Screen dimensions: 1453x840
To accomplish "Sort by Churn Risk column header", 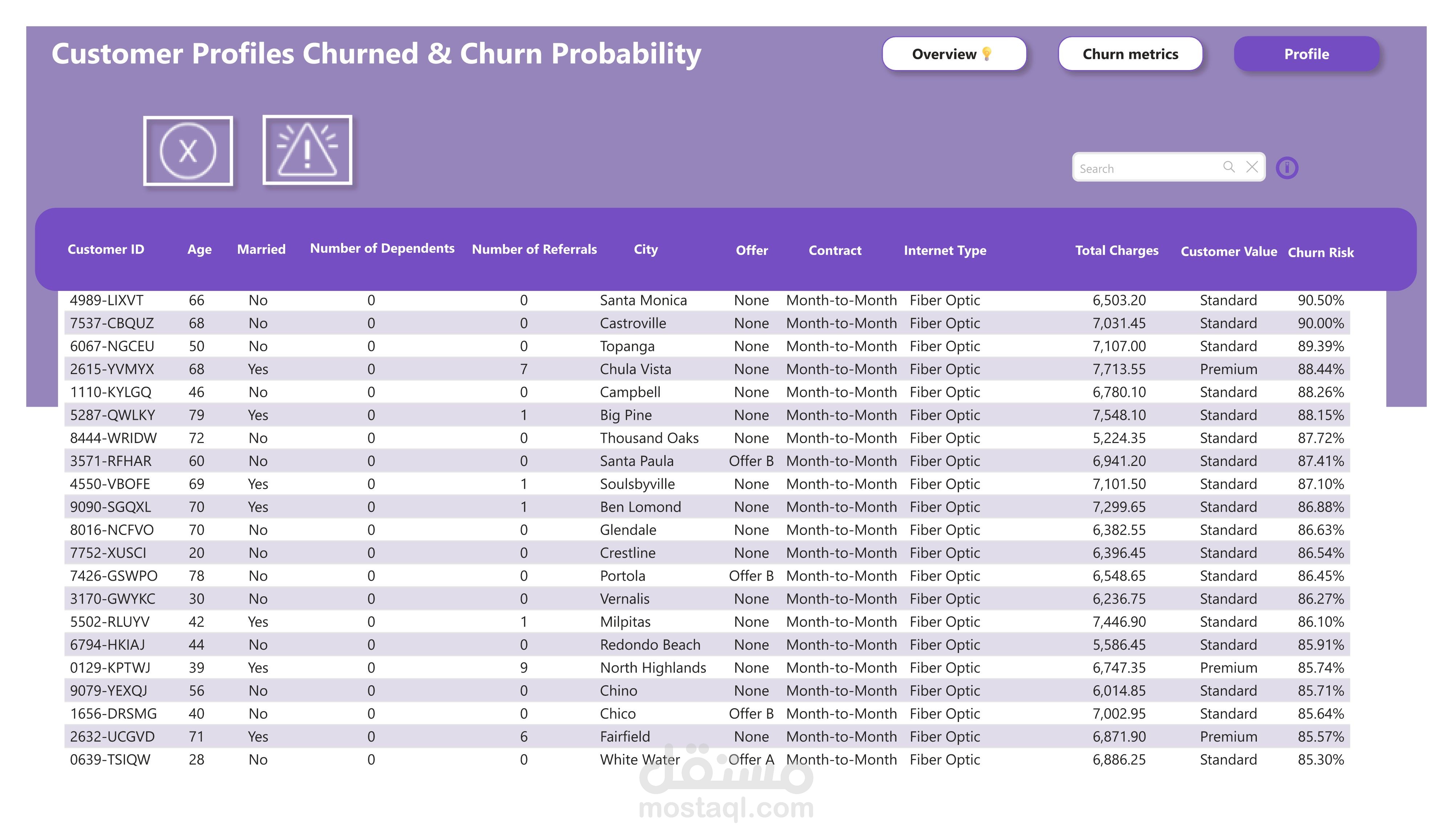I will click(1321, 252).
